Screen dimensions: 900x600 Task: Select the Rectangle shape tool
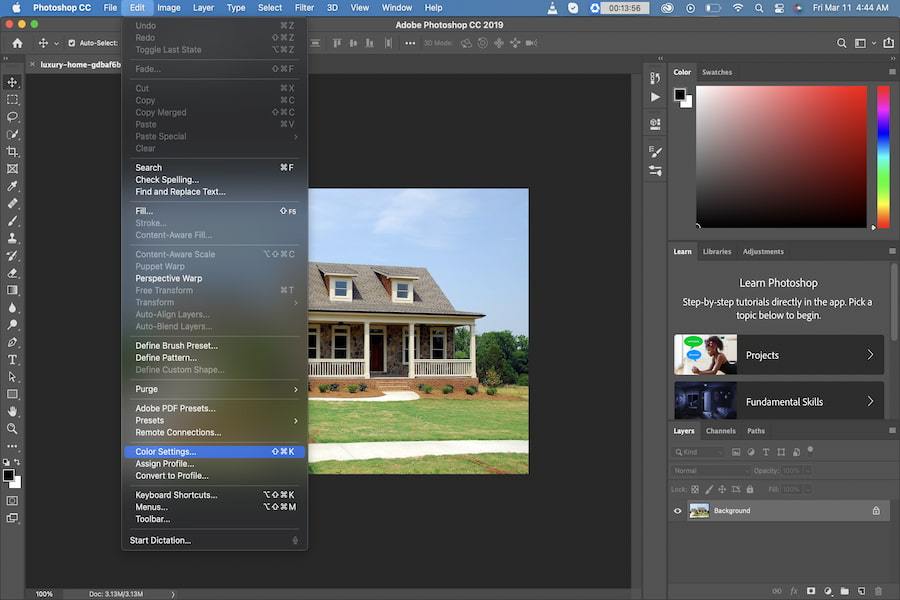pos(12,394)
